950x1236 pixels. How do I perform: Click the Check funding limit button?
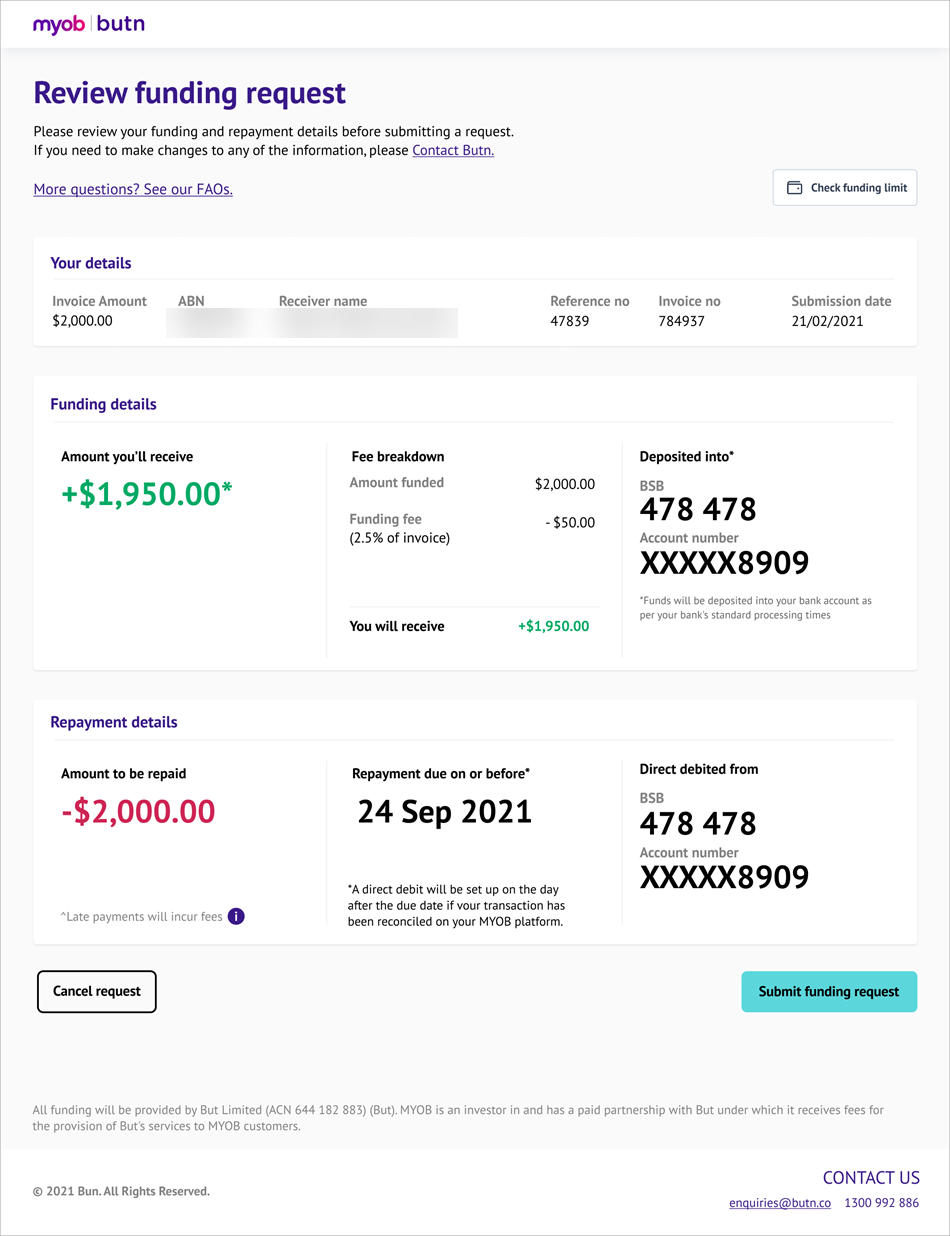click(x=845, y=188)
